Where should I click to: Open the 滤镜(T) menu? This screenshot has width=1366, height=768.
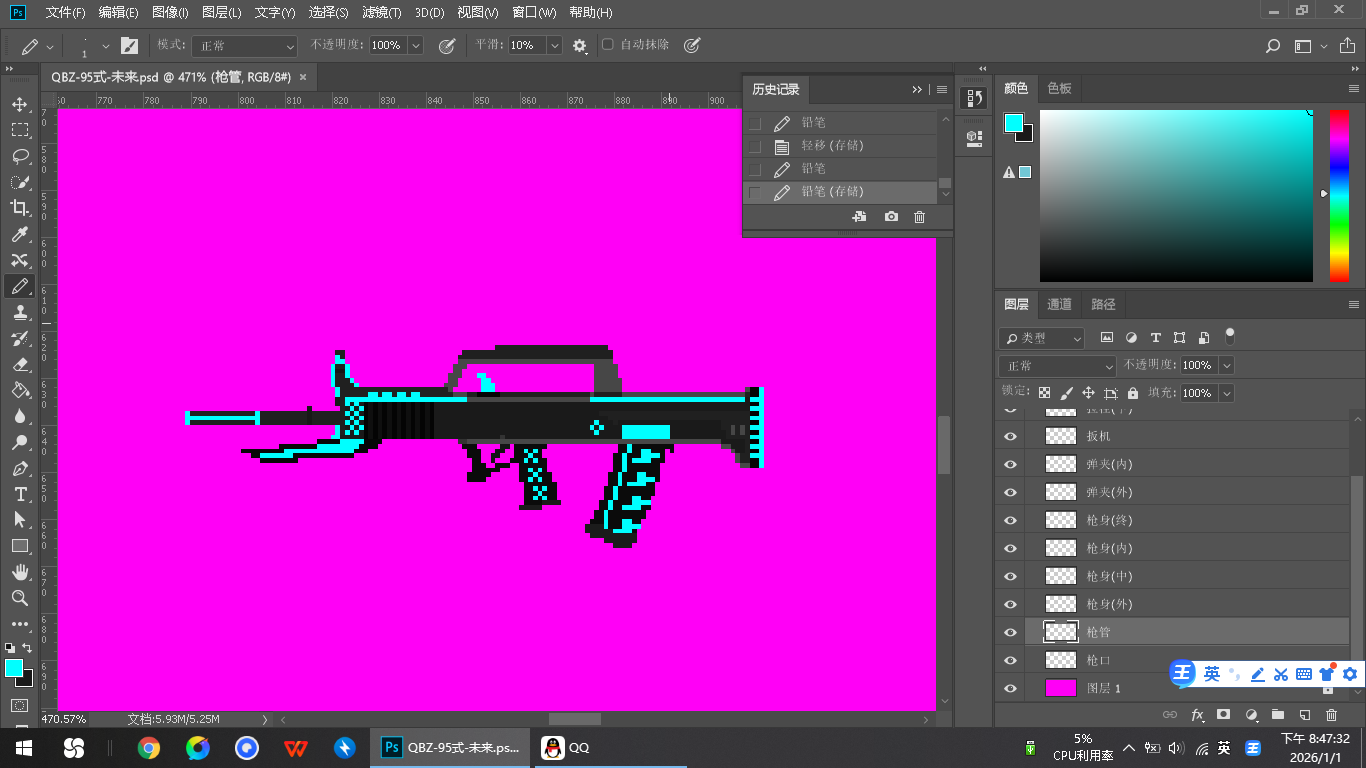click(x=381, y=12)
